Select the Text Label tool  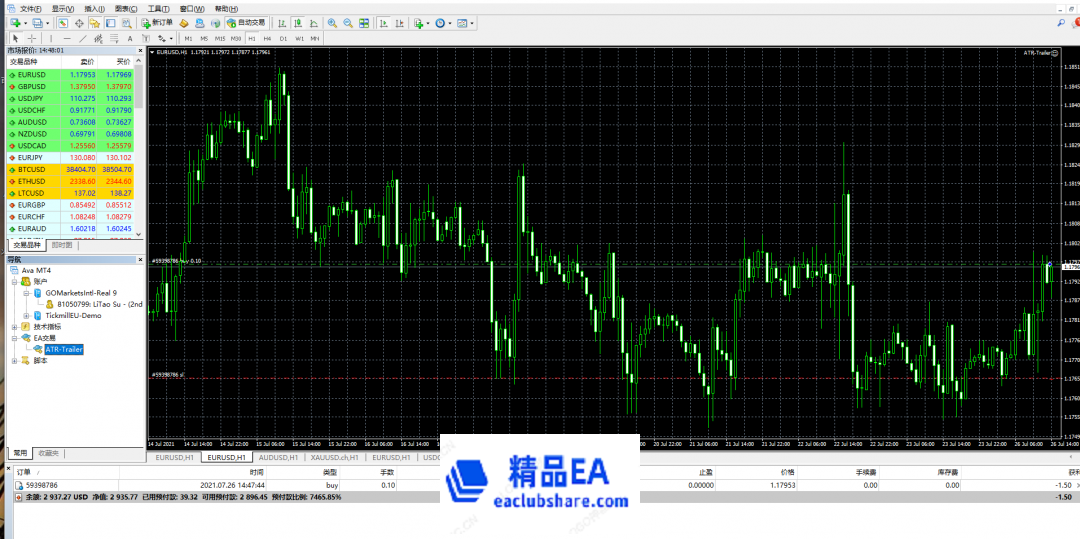pyautogui.click(x=146, y=39)
